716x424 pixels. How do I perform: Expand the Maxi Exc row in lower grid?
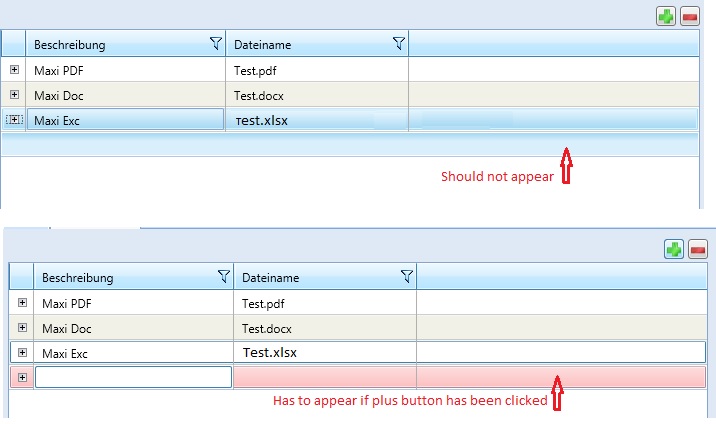pos(22,352)
